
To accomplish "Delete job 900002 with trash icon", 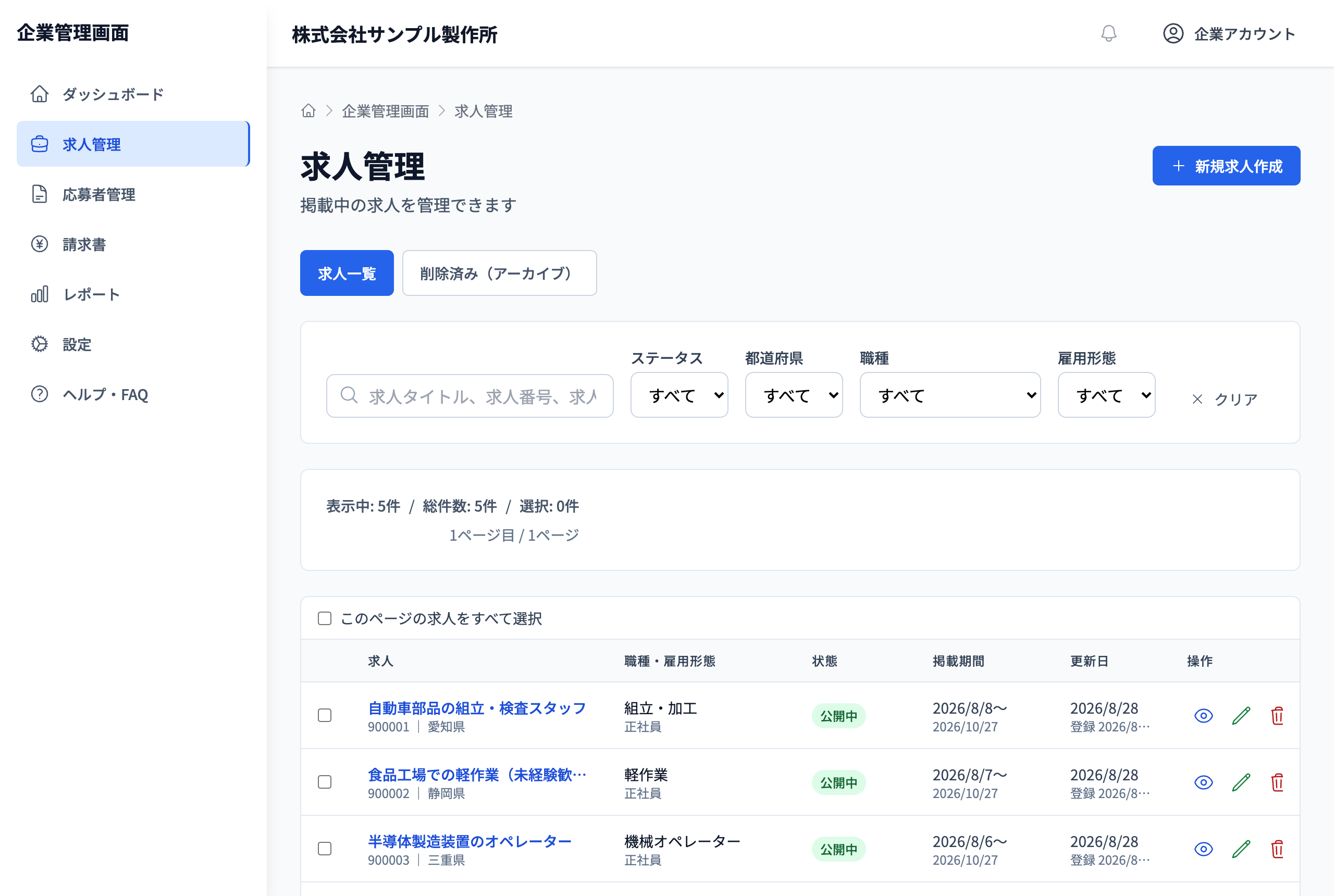I will click(x=1277, y=782).
